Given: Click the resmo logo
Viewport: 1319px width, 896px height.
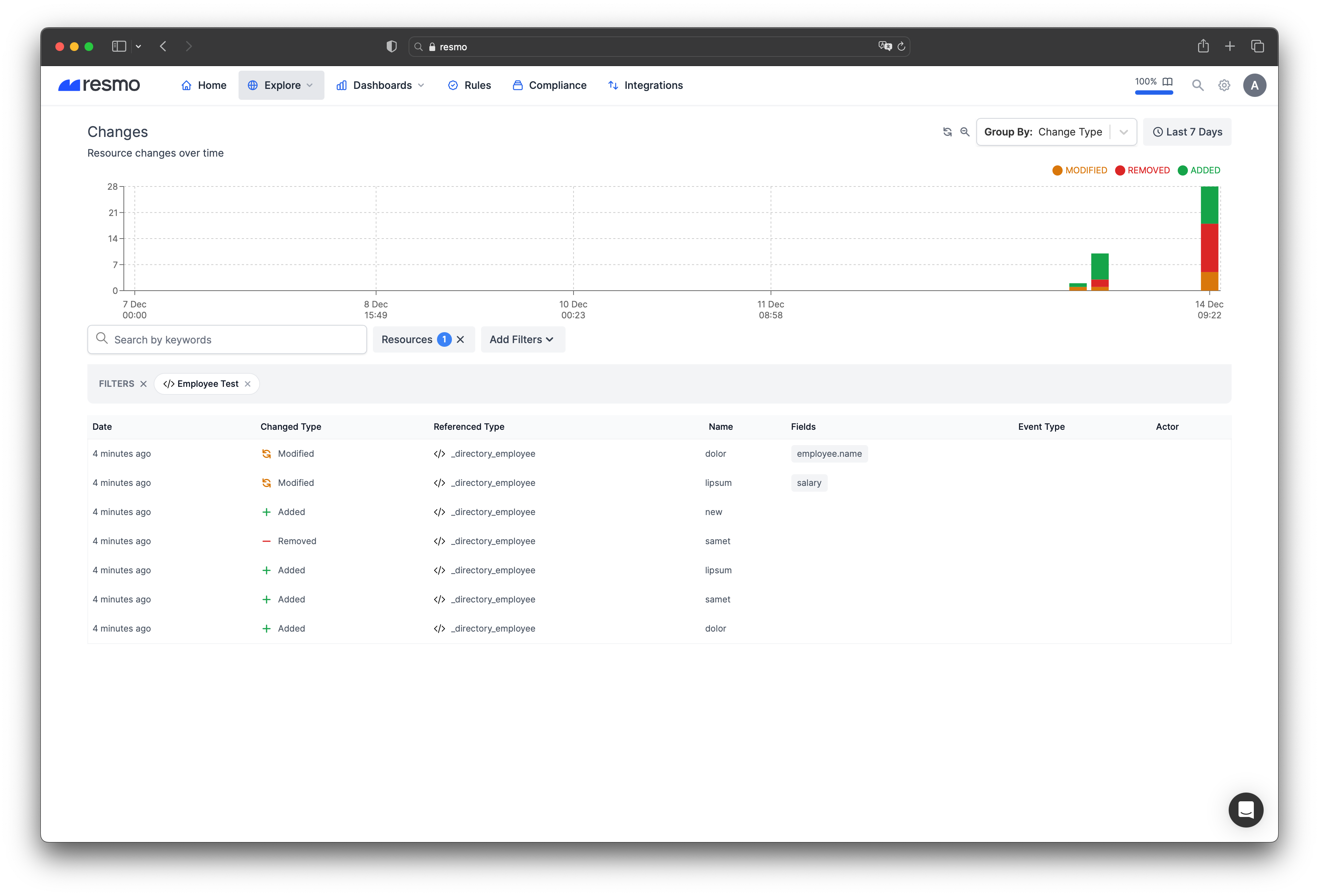Looking at the screenshot, I should [99, 85].
